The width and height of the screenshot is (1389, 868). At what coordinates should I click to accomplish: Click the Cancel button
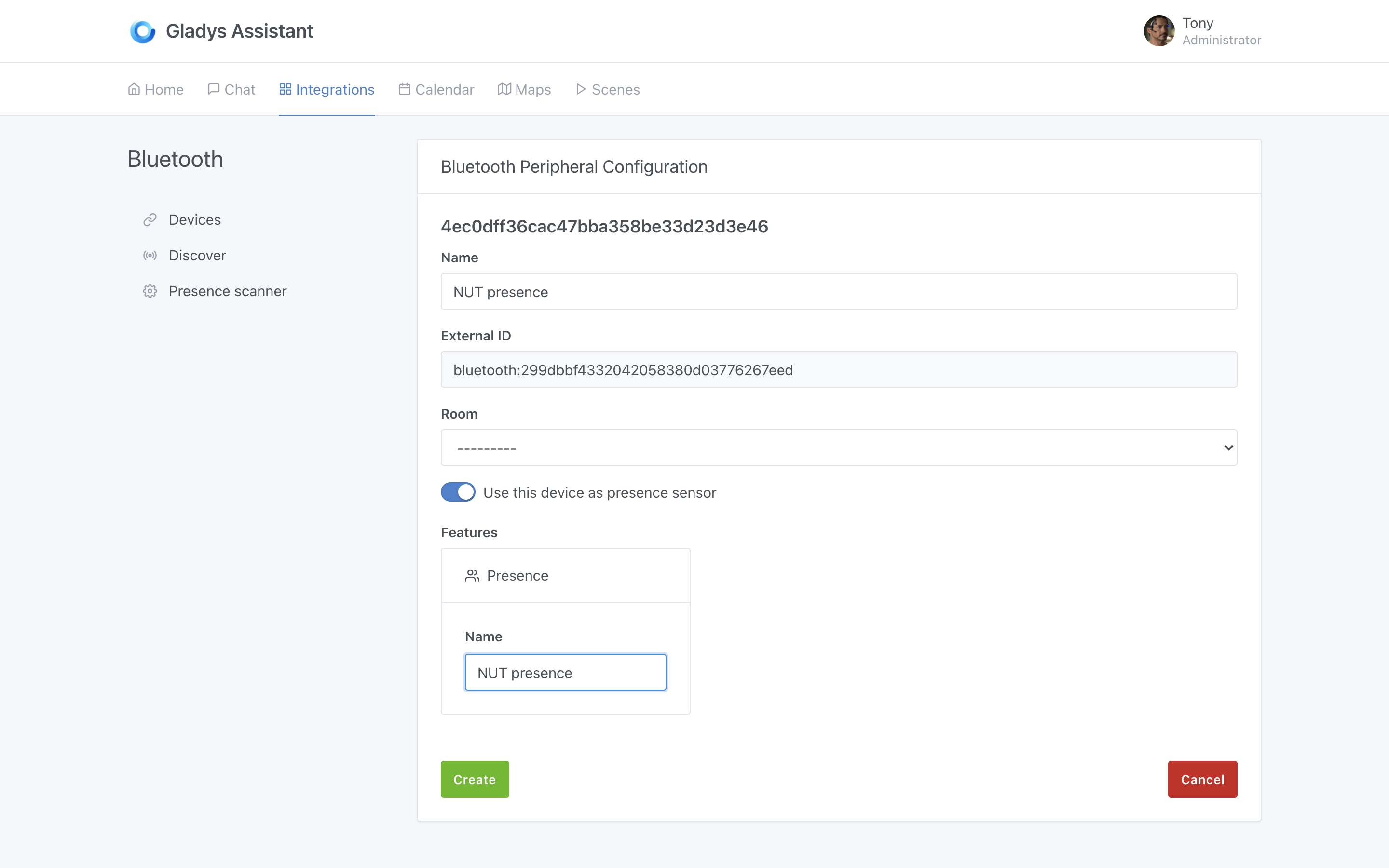(1202, 779)
